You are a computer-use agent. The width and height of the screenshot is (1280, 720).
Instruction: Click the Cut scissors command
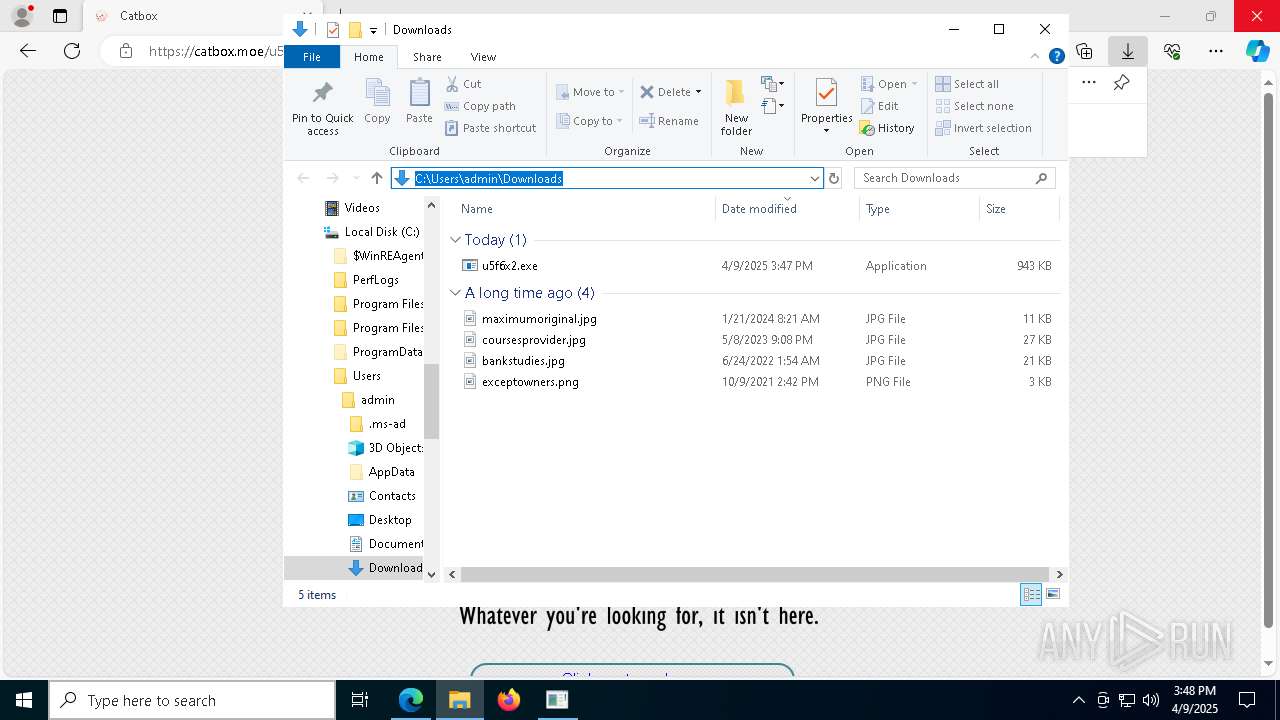point(463,84)
